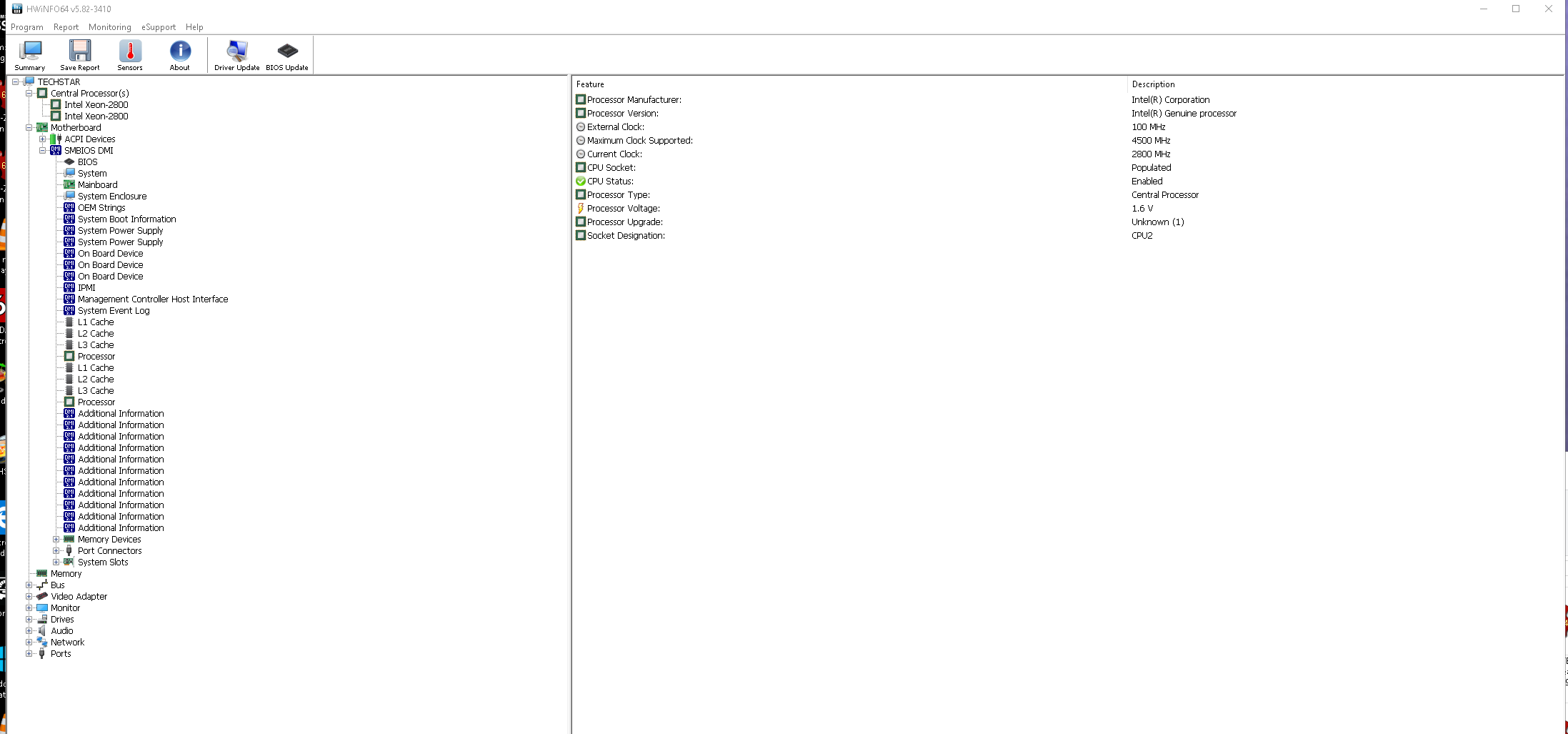Open the Help menu

(x=194, y=27)
